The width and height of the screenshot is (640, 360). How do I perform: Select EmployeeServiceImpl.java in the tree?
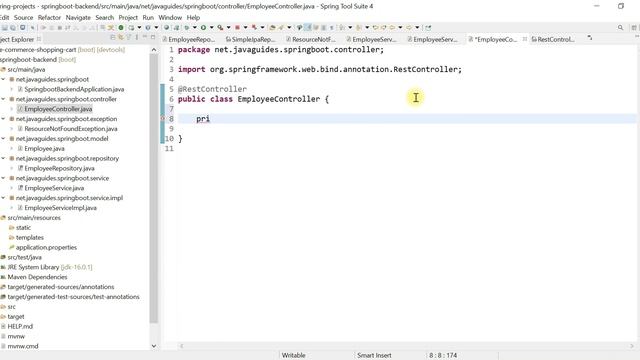(x=60, y=208)
